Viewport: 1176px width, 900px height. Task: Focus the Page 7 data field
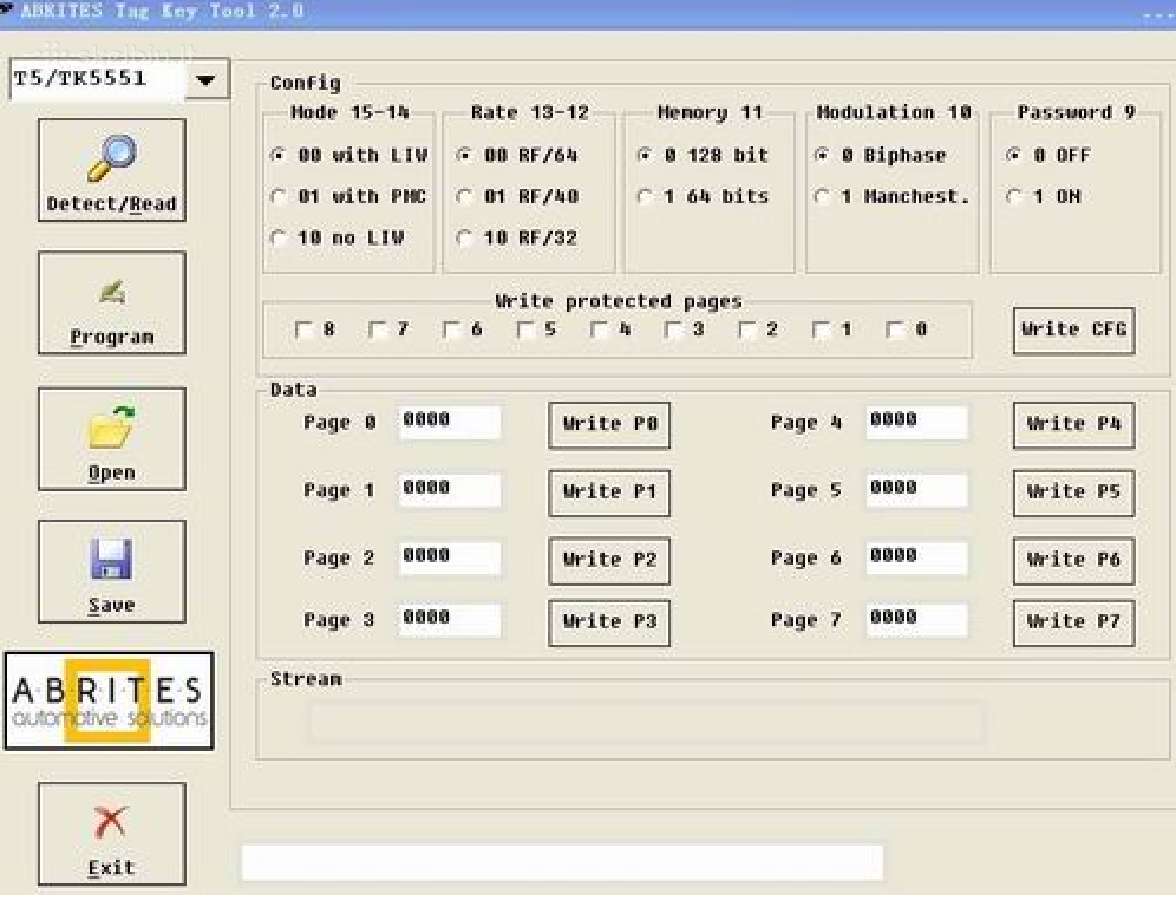click(x=916, y=620)
